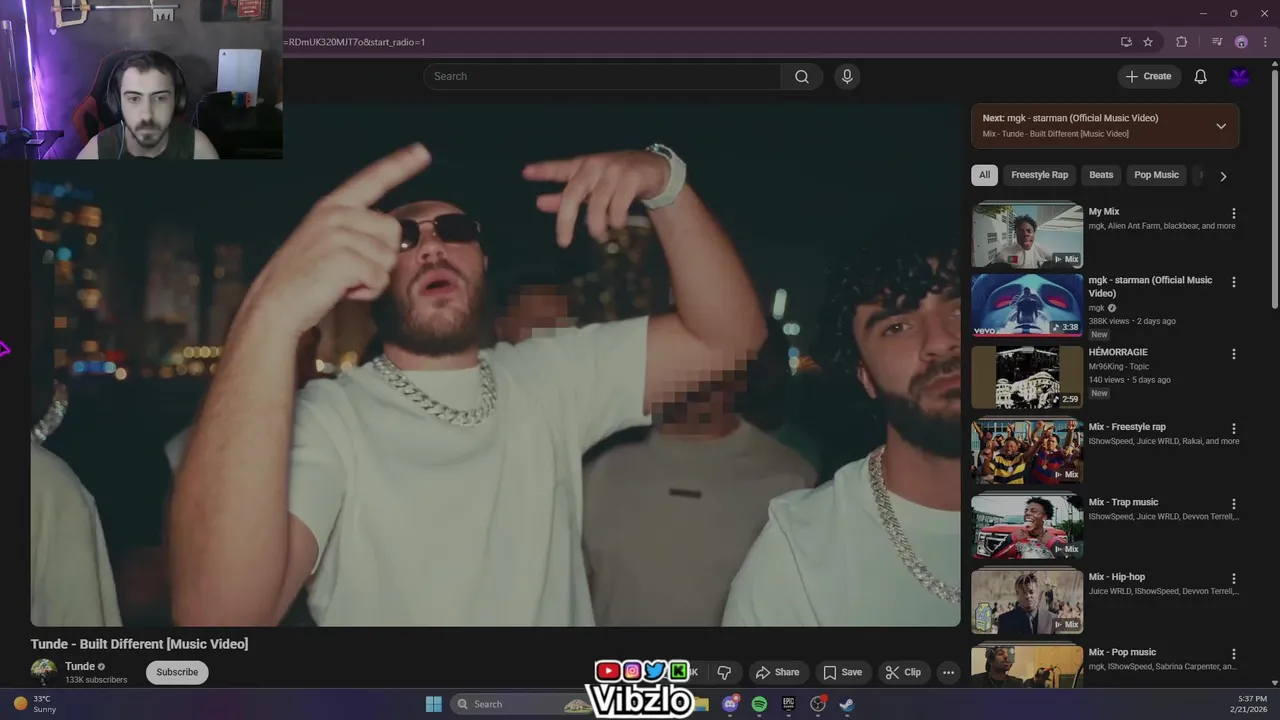Select the Pop Music filter chip
1280x720 pixels.
1156,175
